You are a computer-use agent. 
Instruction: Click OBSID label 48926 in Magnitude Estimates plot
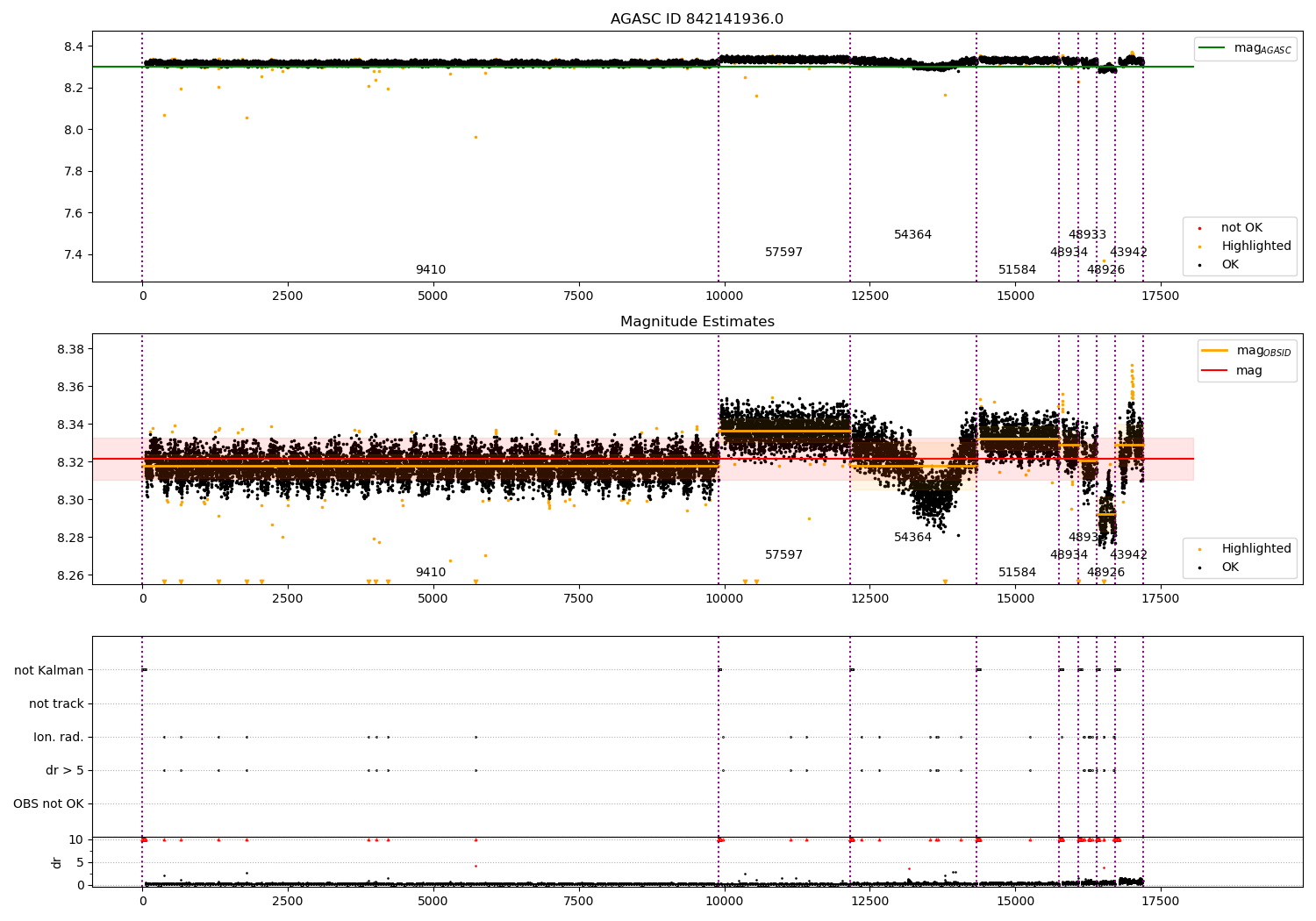[1105, 573]
